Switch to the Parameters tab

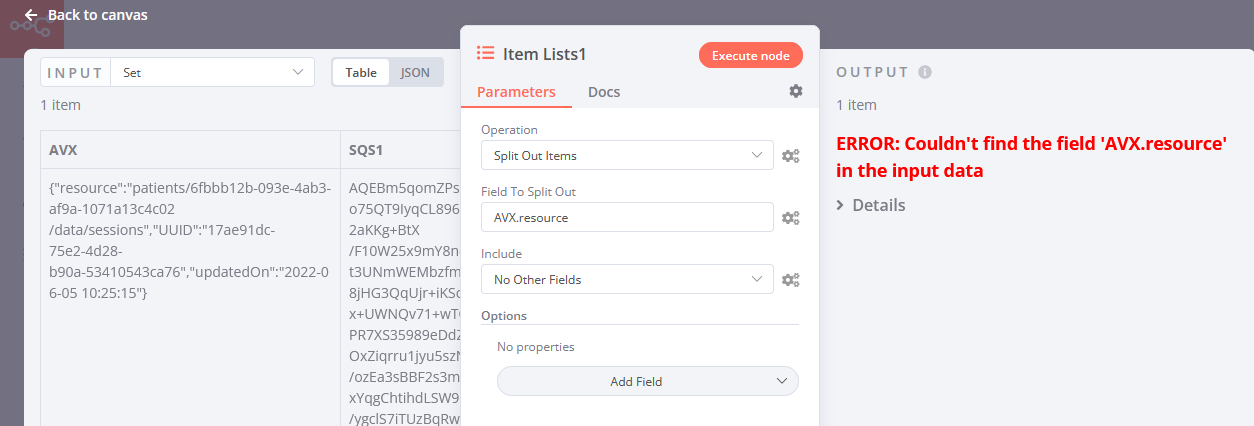[516, 92]
